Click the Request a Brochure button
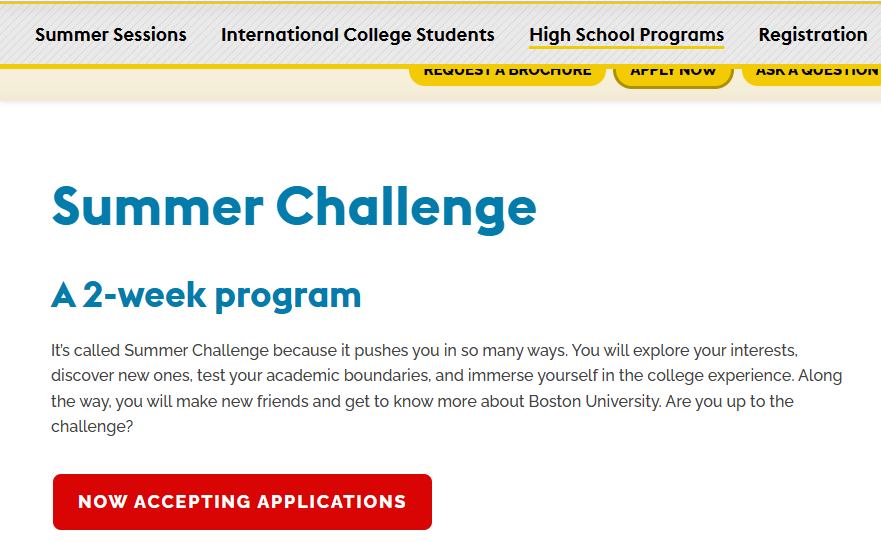Image resolution: width=881 pixels, height=542 pixels. pyautogui.click(x=507, y=72)
